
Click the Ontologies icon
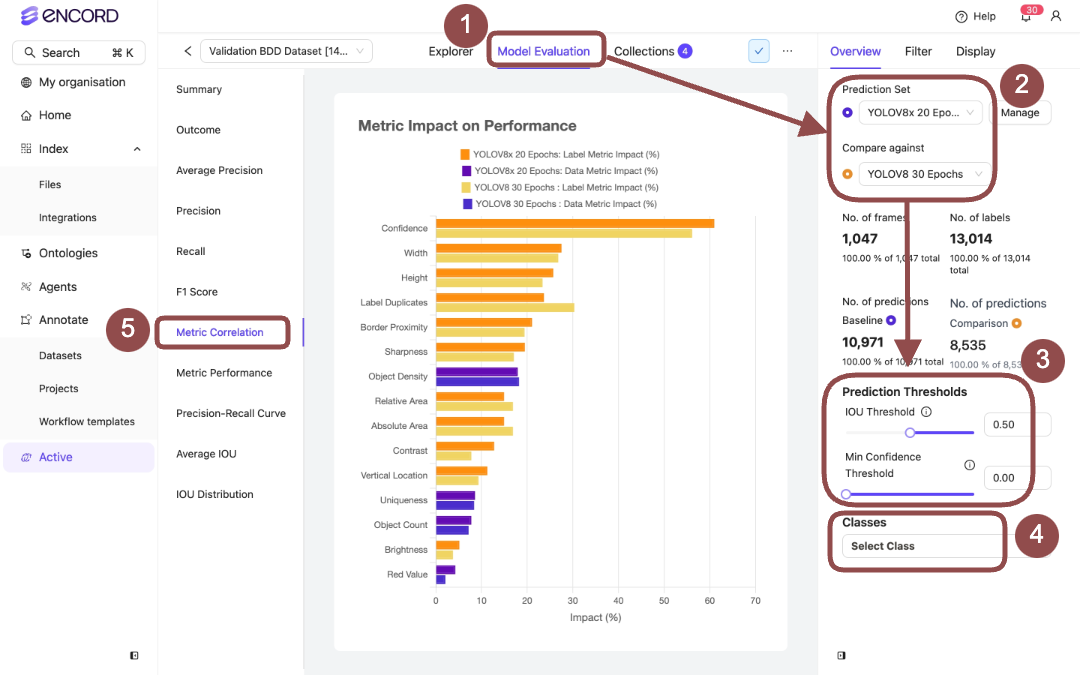26,253
